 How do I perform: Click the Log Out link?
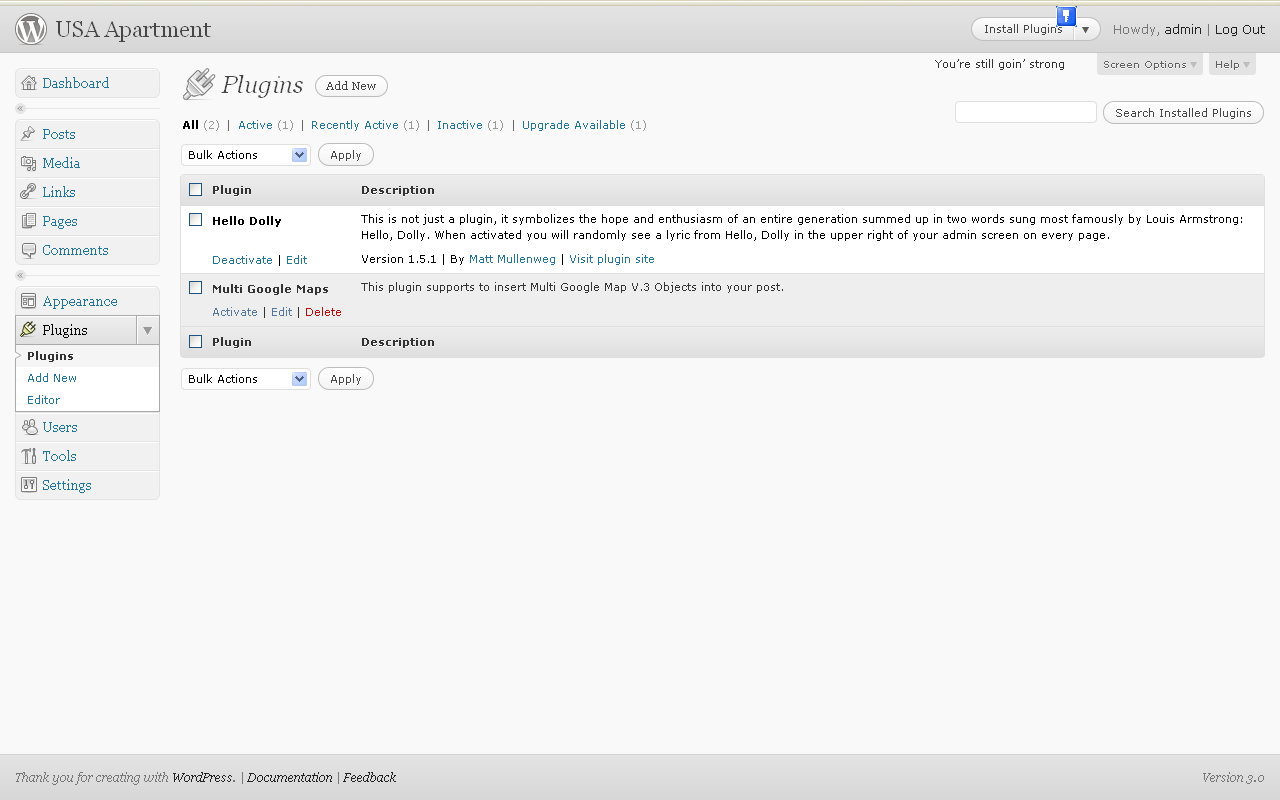[x=1240, y=30]
